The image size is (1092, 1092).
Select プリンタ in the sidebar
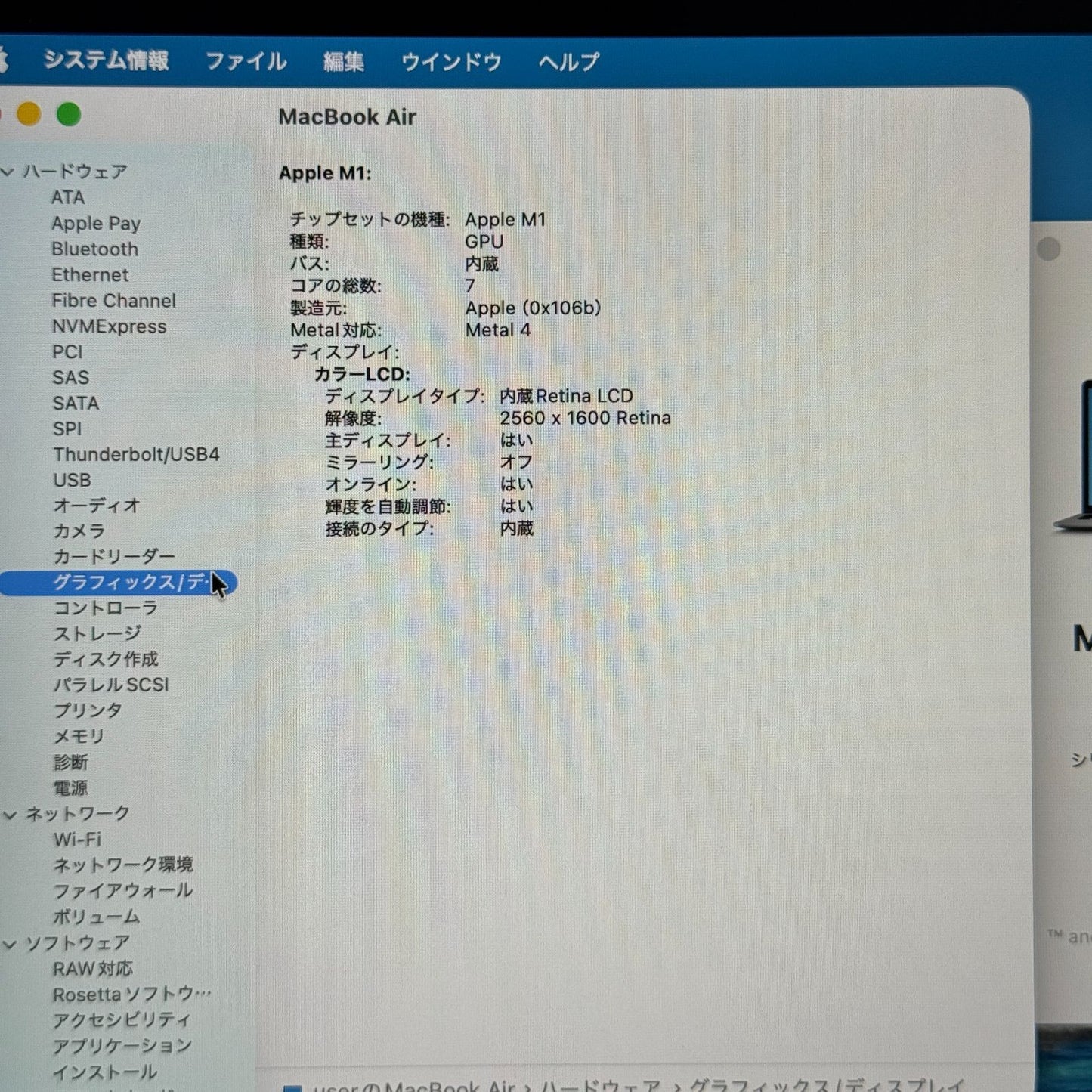(88, 711)
